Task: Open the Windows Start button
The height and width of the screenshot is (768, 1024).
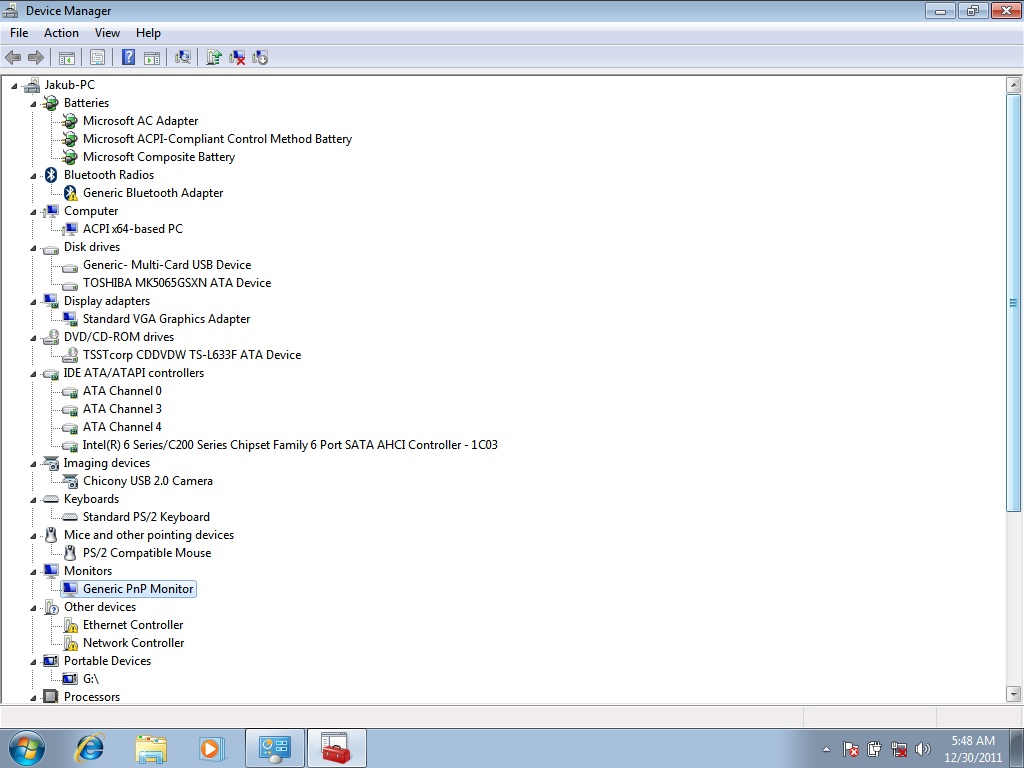Action: click(27, 748)
